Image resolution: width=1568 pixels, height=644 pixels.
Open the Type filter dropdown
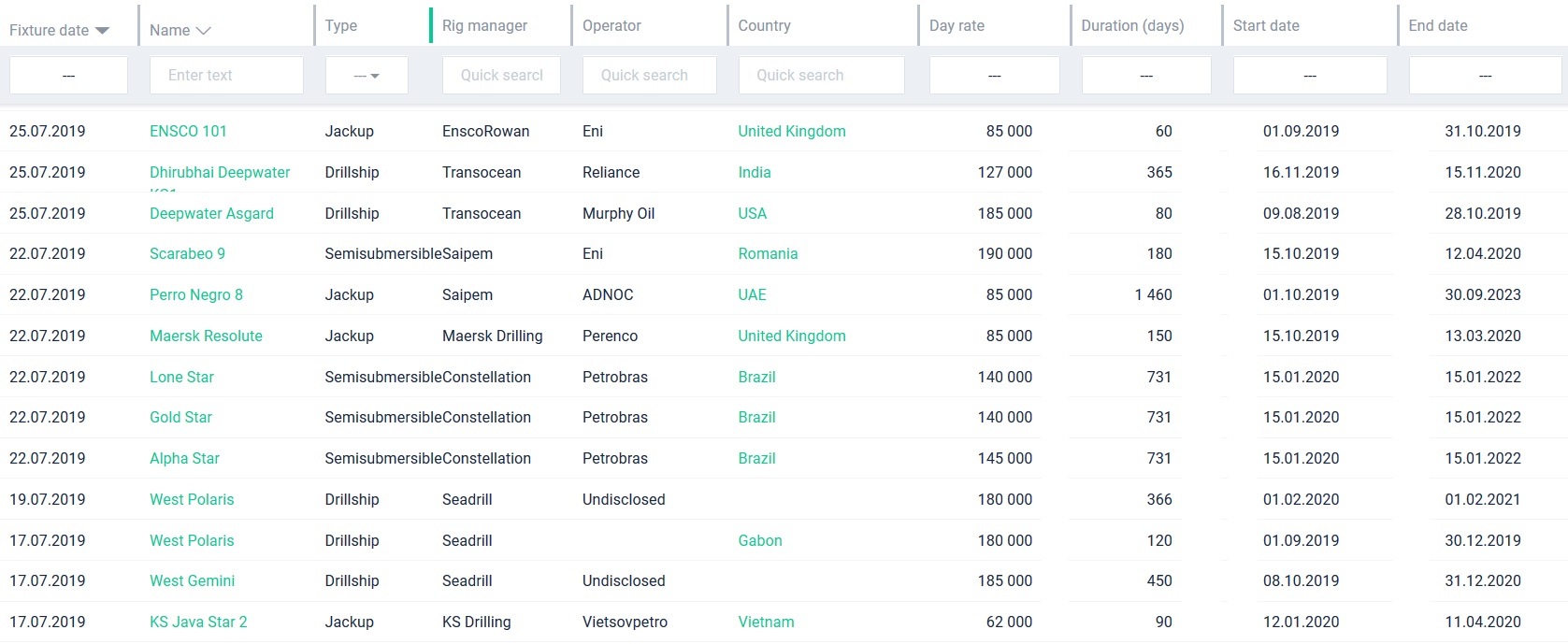pos(367,76)
